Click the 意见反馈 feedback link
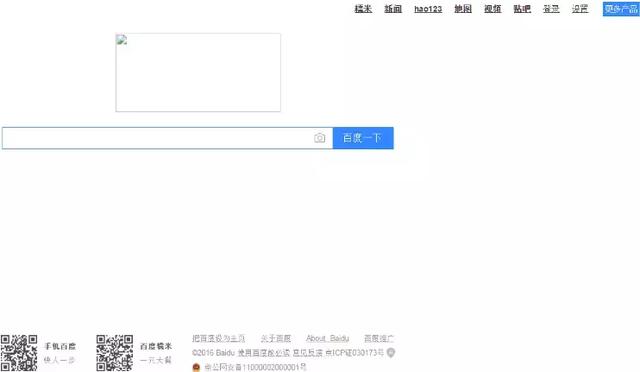The width and height of the screenshot is (640, 372). [307, 352]
